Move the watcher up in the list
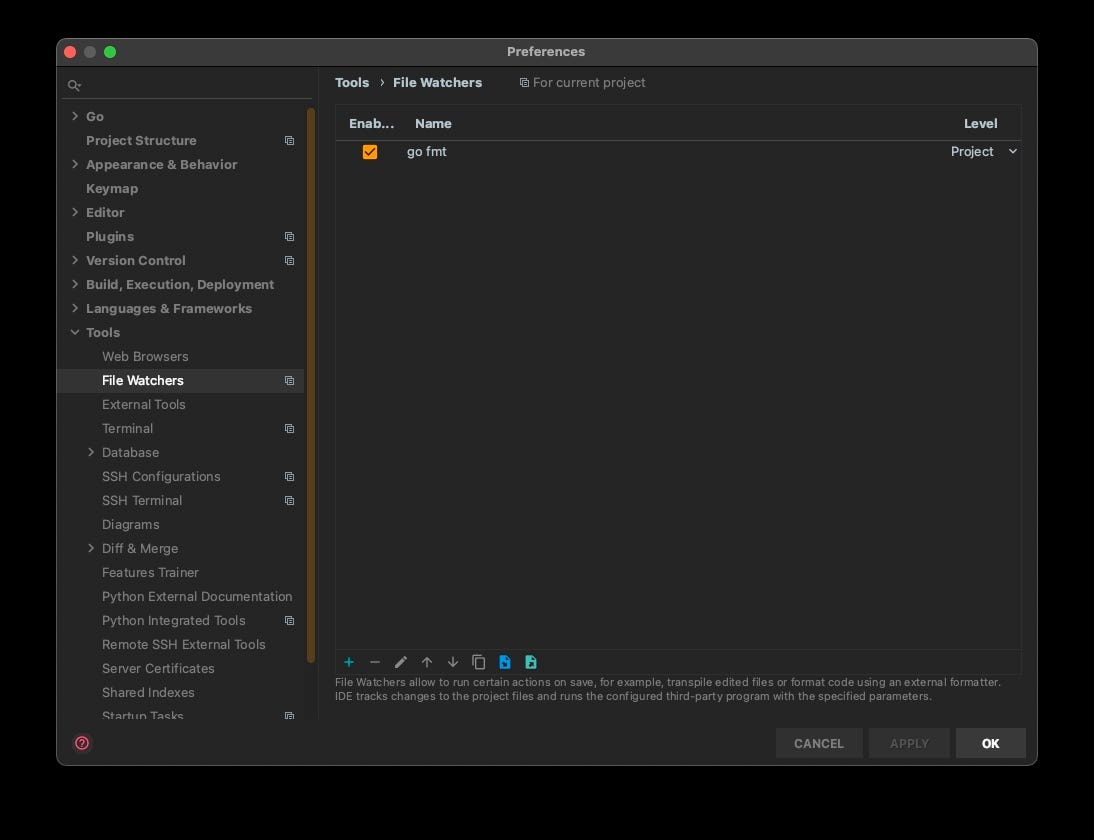1094x840 pixels. click(x=427, y=661)
